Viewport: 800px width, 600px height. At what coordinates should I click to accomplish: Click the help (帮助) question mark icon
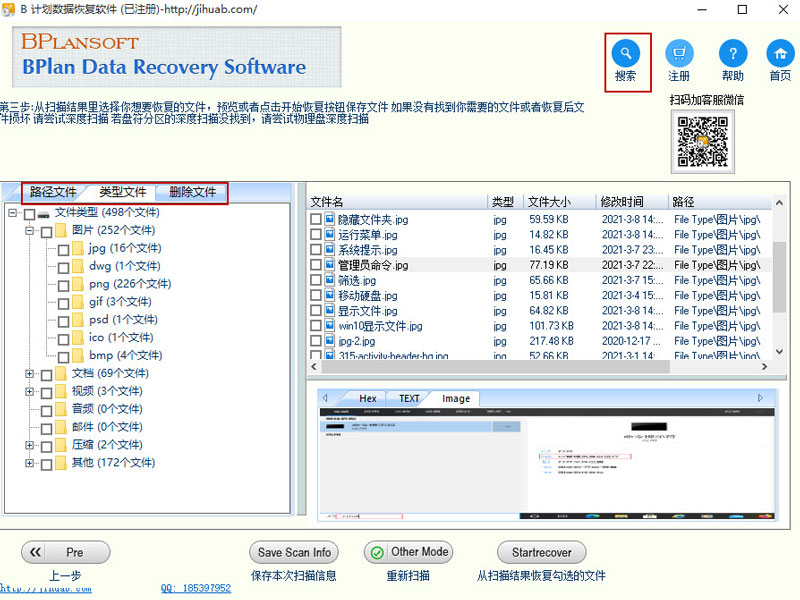[x=733, y=53]
